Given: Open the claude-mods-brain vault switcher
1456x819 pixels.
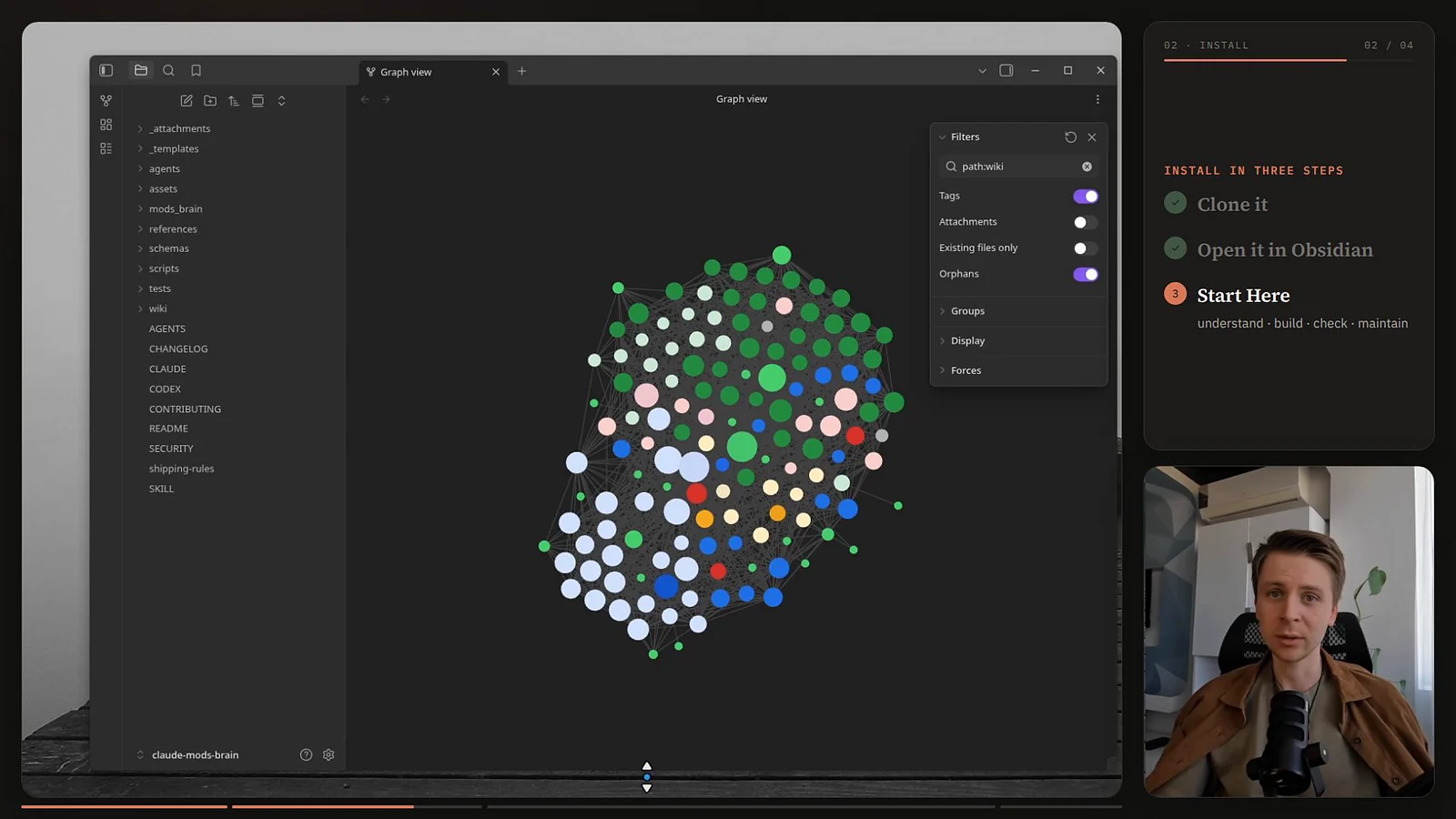Looking at the screenshot, I should coord(188,754).
